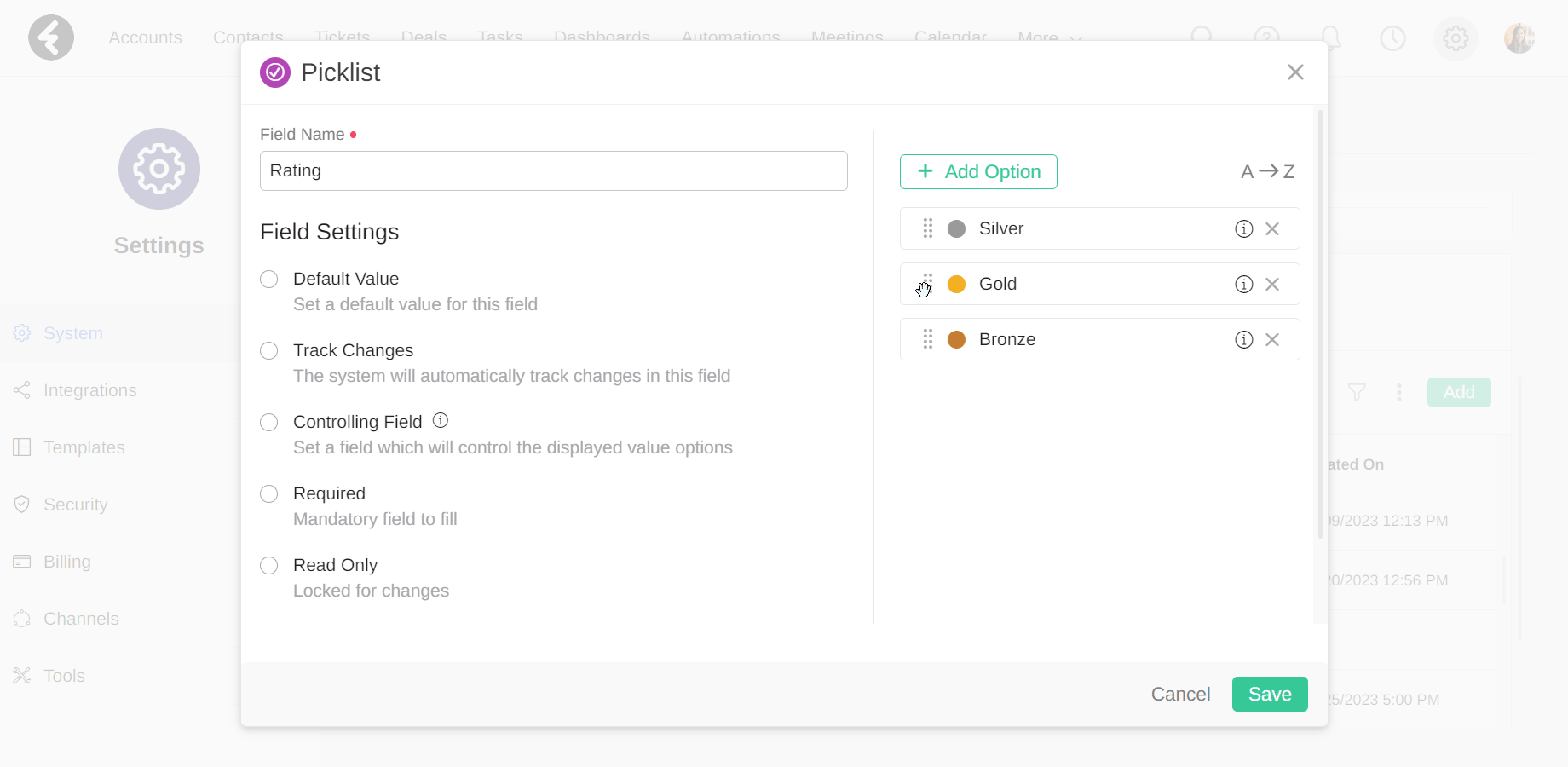
Task: Open the gray color swatch for Silver
Action: [x=957, y=228]
